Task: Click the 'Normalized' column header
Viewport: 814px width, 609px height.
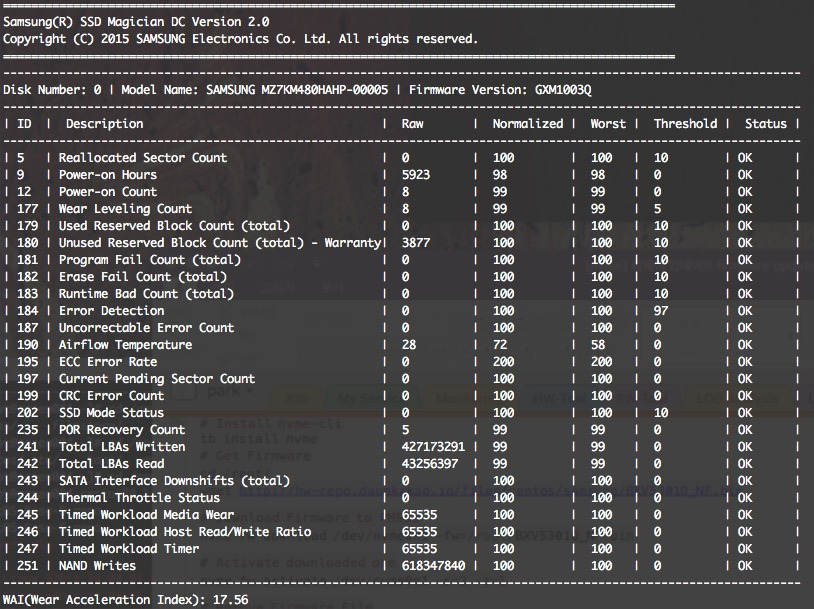Action: coord(527,124)
